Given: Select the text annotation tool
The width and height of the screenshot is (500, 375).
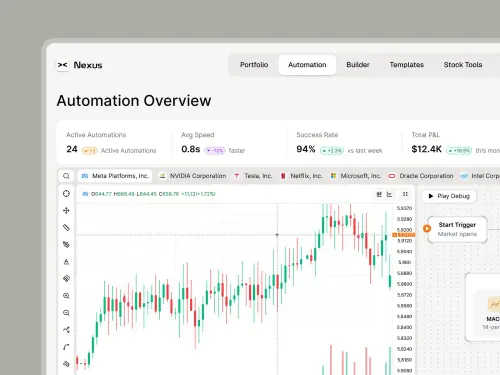Looking at the screenshot, I should coord(66,262).
